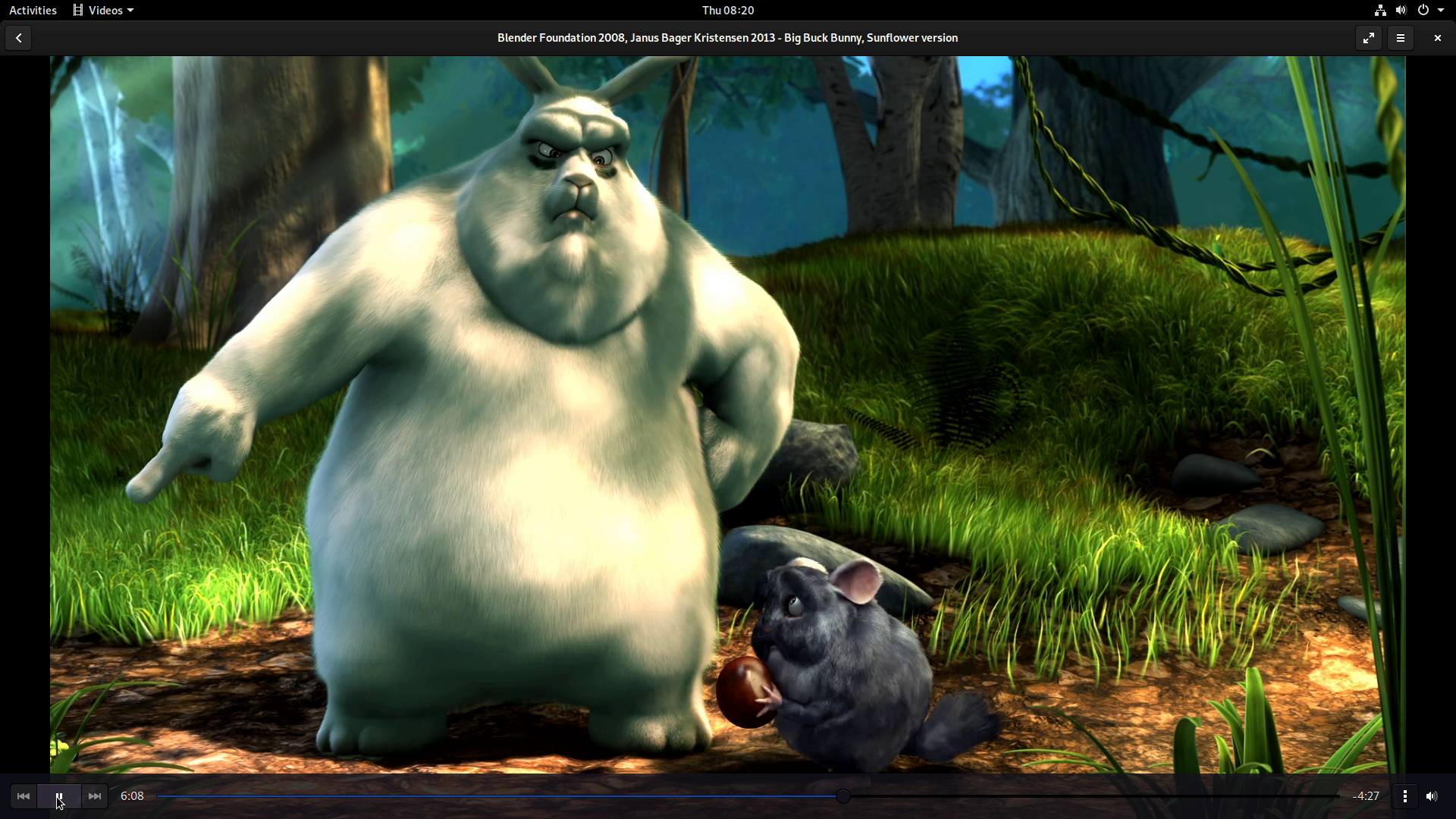Viewport: 1456px width, 819px height.
Task: Open the playback options three-dot menu
Action: 1405,796
